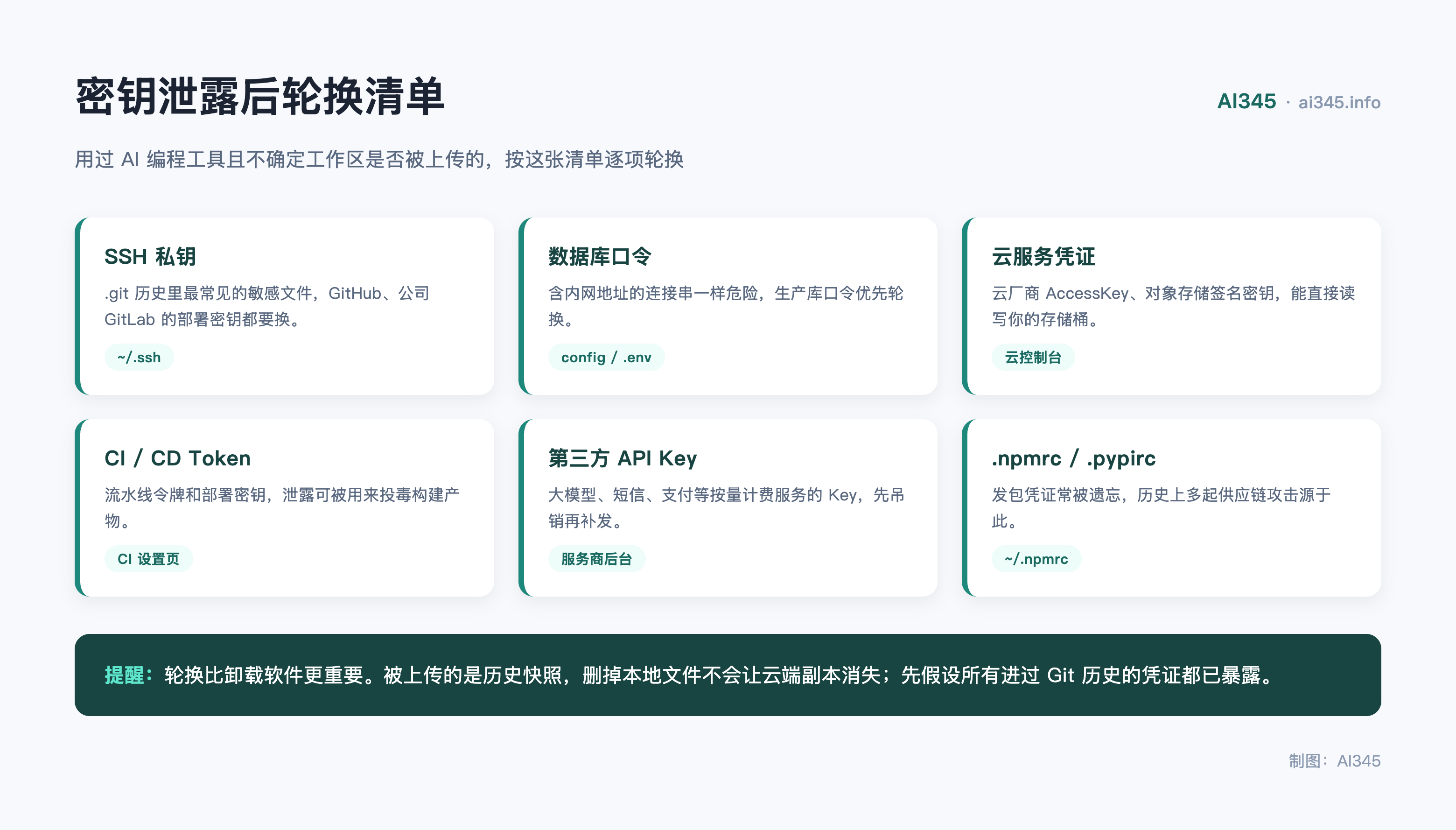The image size is (1456, 830).
Task: Select the CI / CD Token heading
Action: [x=177, y=458]
